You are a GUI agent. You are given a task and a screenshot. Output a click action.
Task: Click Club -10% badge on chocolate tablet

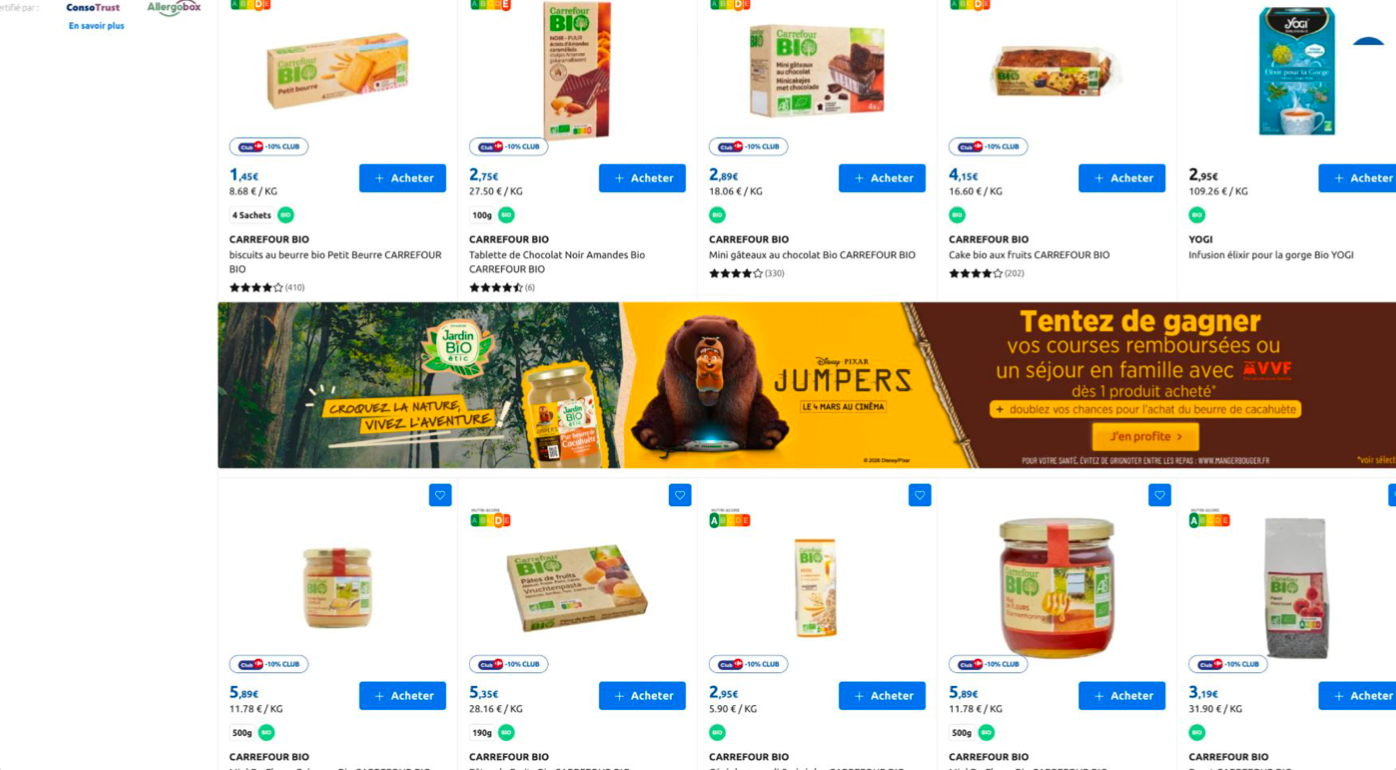pos(508,147)
